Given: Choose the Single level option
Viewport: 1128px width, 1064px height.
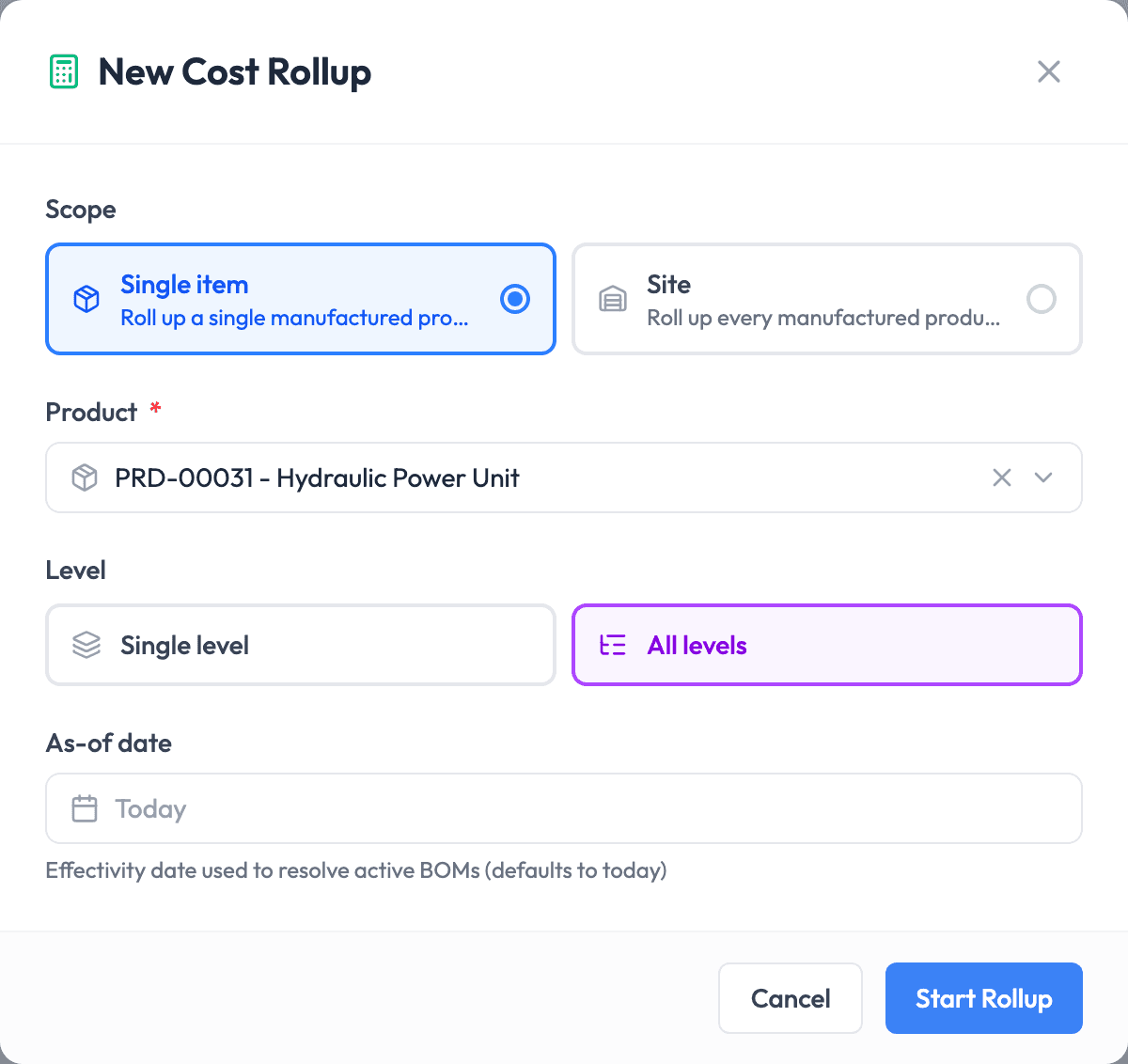Looking at the screenshot, I should coord(301,645).
